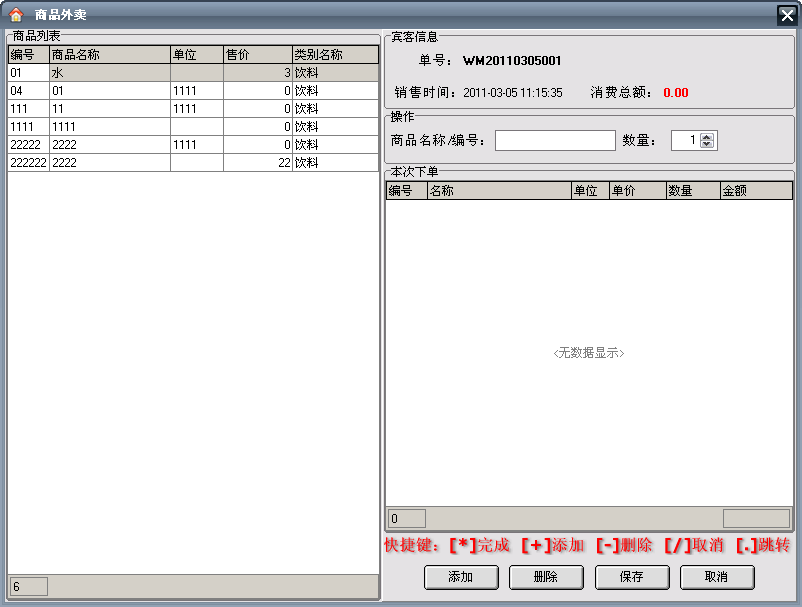Image resolution: width=802 pixels, height=607 pixels.
Task: Click the order table 数量 column header
Action: (x=693, y=191)
